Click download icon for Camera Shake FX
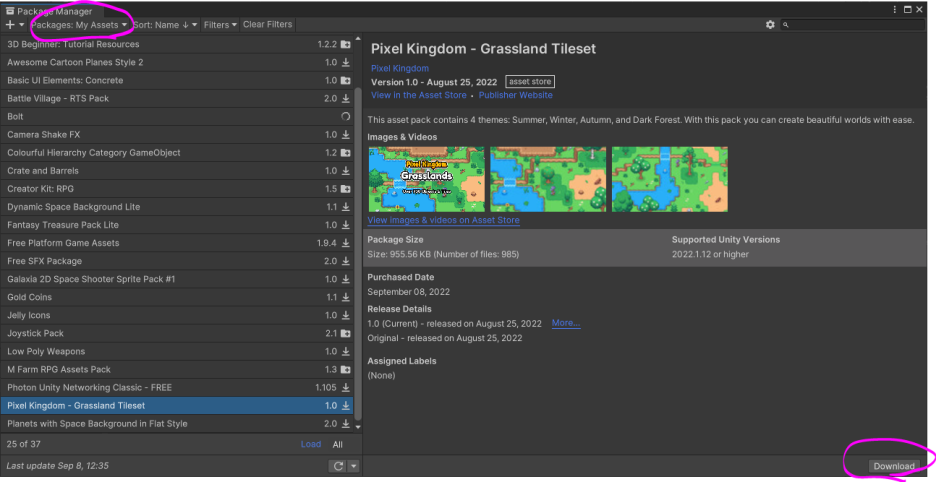Viewport: 936px width, 482px height. 346,134
